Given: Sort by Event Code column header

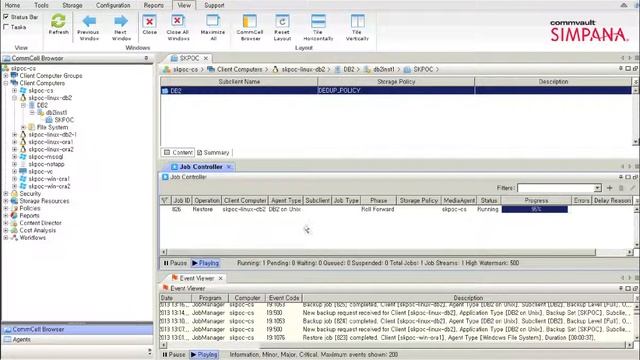Looking at the screenshot, I should point(284,298).
